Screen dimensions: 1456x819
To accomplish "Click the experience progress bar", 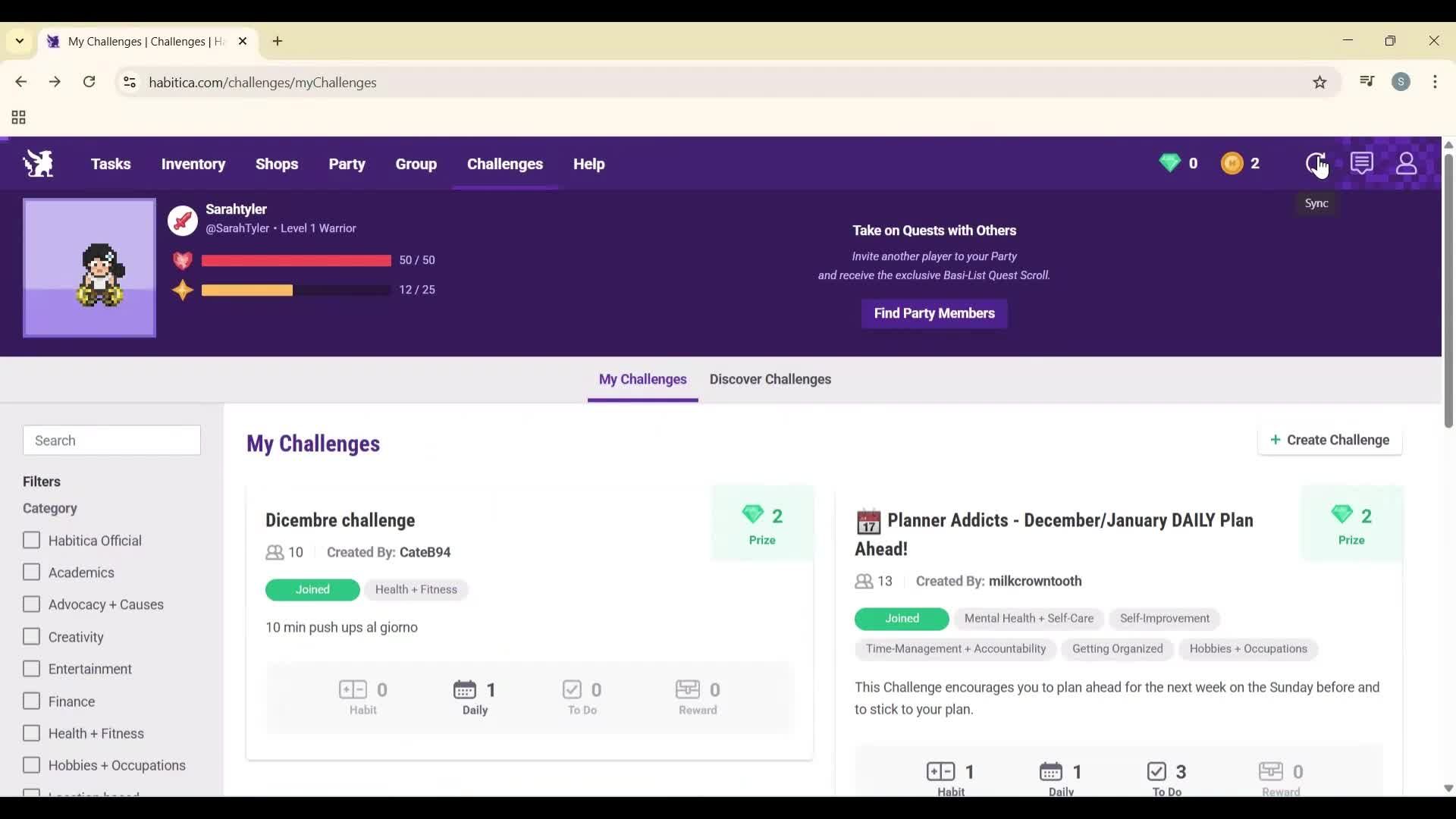I will [x=295, y=290].
